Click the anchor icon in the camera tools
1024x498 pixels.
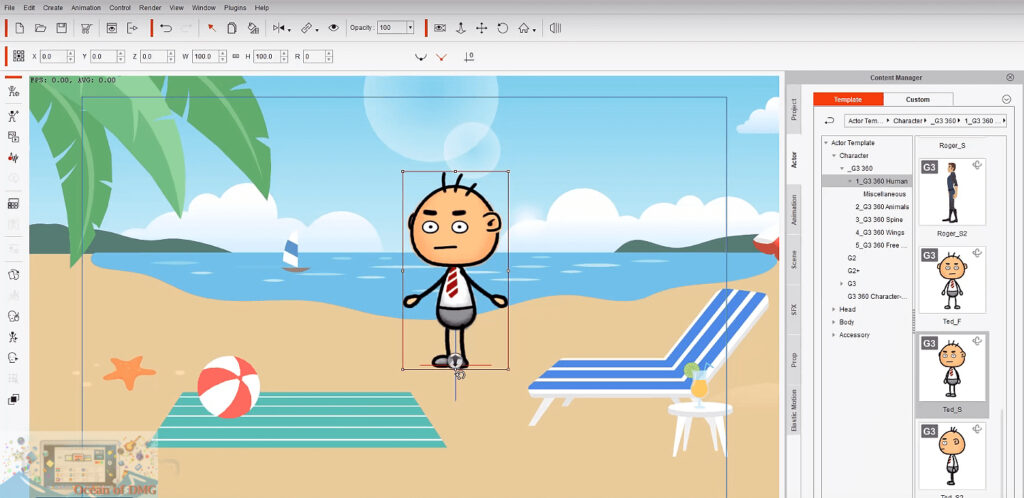[x=460, y=28]
